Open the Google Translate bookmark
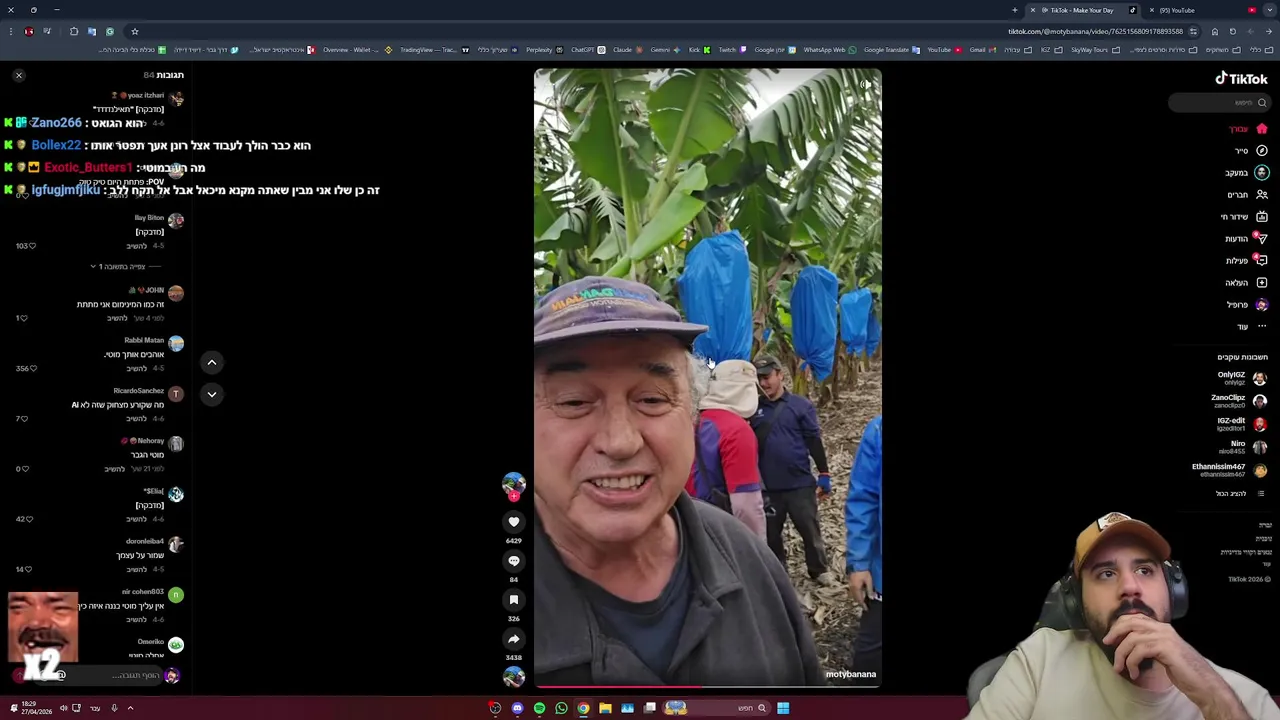1280x720 pixels. click(x=891, y=50)
